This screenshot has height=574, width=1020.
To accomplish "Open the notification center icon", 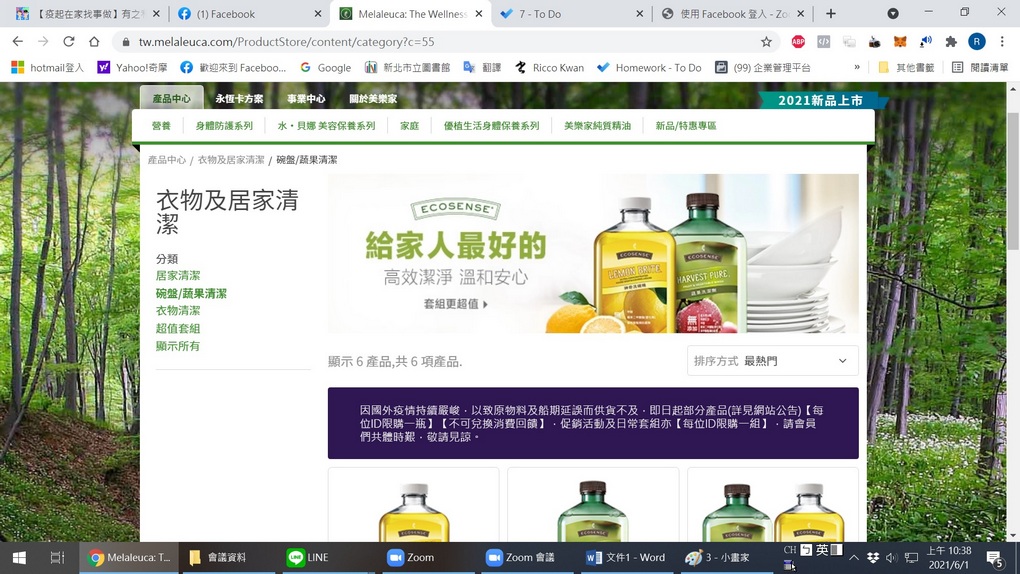I will tap(995, 558).
